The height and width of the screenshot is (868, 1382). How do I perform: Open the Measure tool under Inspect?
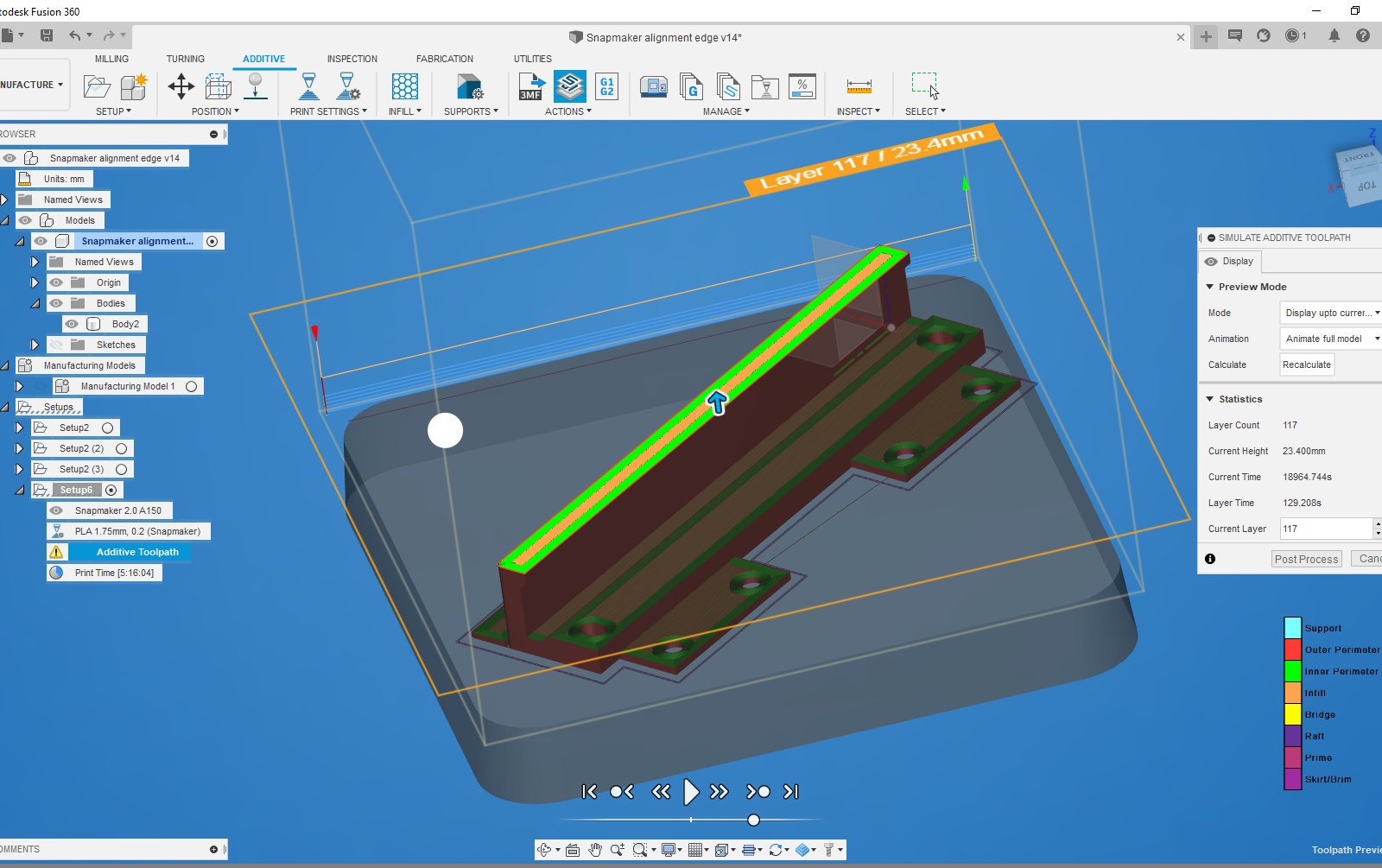858,86
